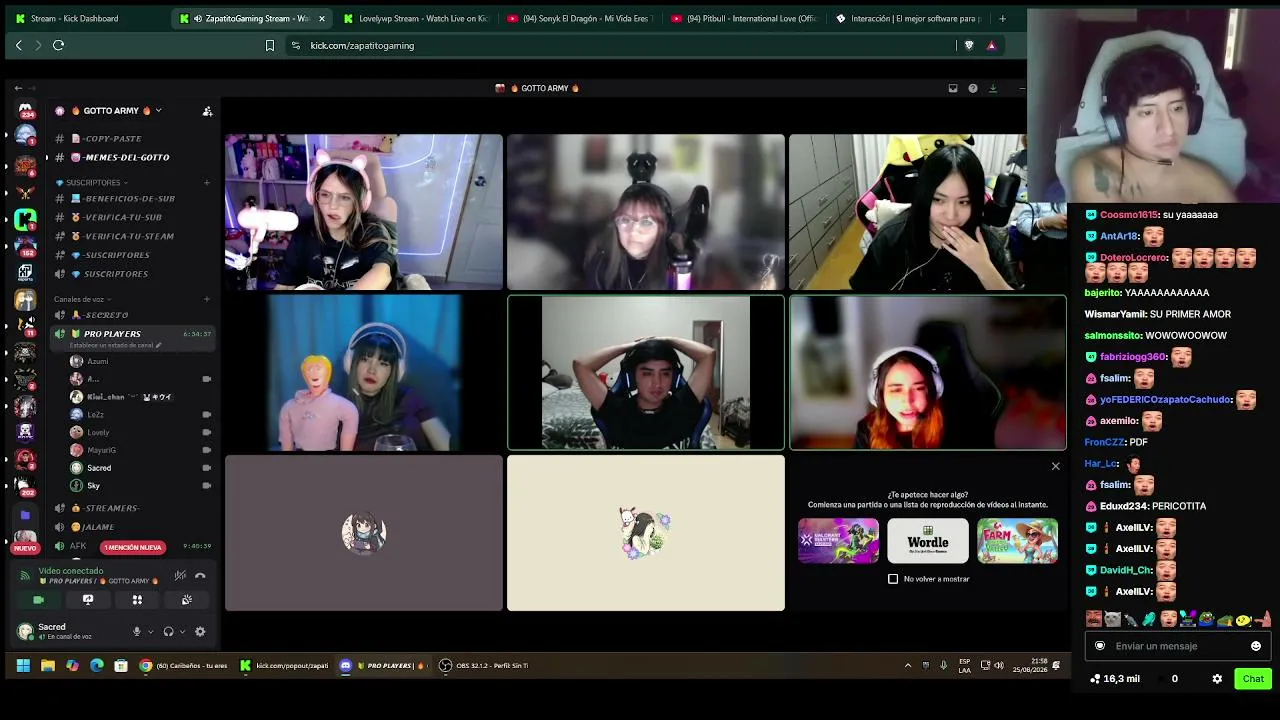Switch to Pitbull International Love tab
The width and height of the screenshot is (1280, 720).
(x=743, y=18)
